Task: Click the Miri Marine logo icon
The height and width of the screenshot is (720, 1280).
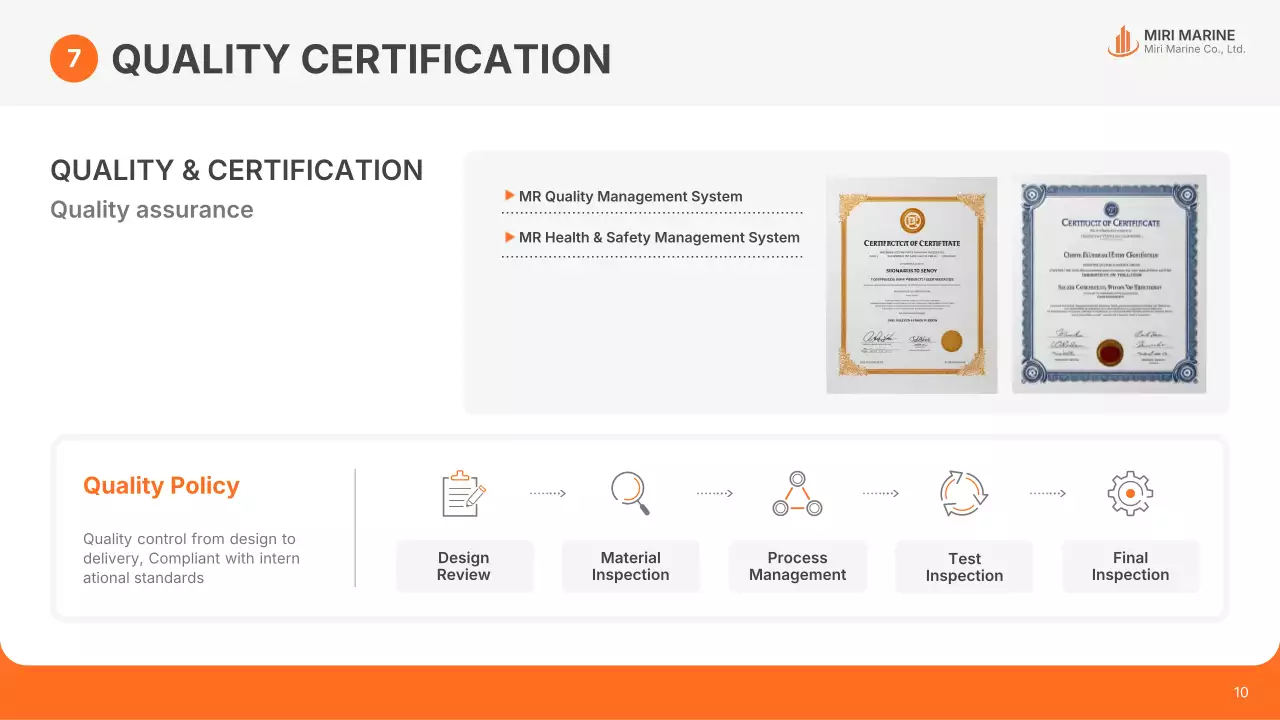Action: [x=1123, y=41]
